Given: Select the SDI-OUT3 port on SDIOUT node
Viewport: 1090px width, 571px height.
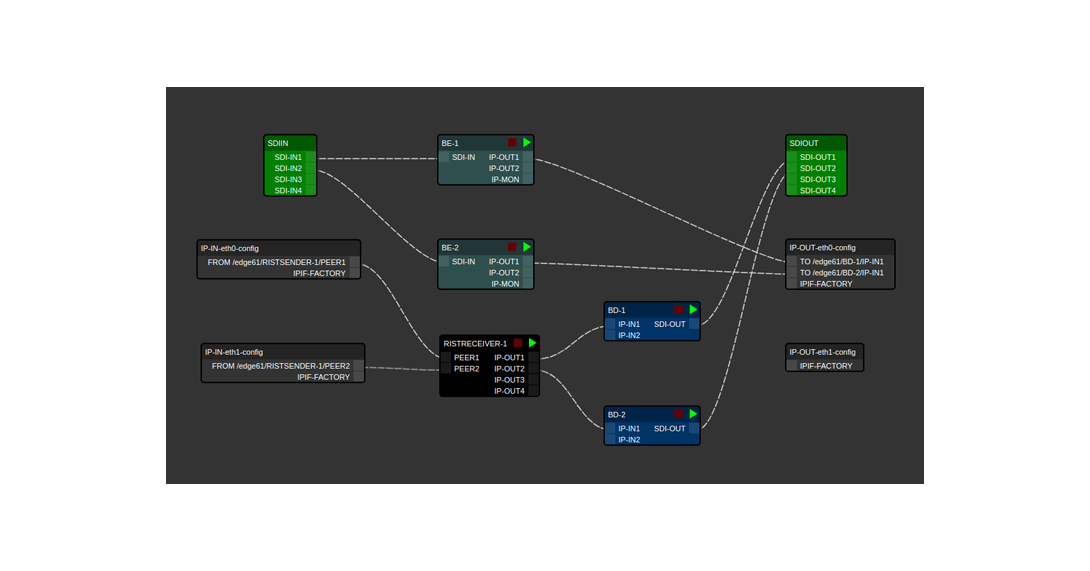Looking at the screenshot, I should [x=811, y=179].
